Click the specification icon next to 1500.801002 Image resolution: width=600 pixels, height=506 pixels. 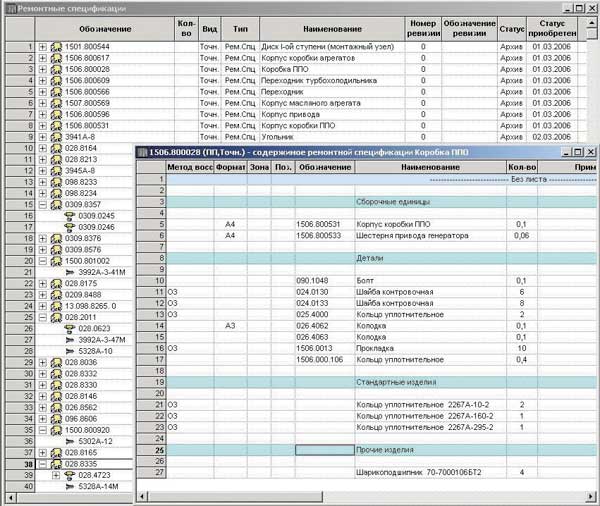click(56, 261)
